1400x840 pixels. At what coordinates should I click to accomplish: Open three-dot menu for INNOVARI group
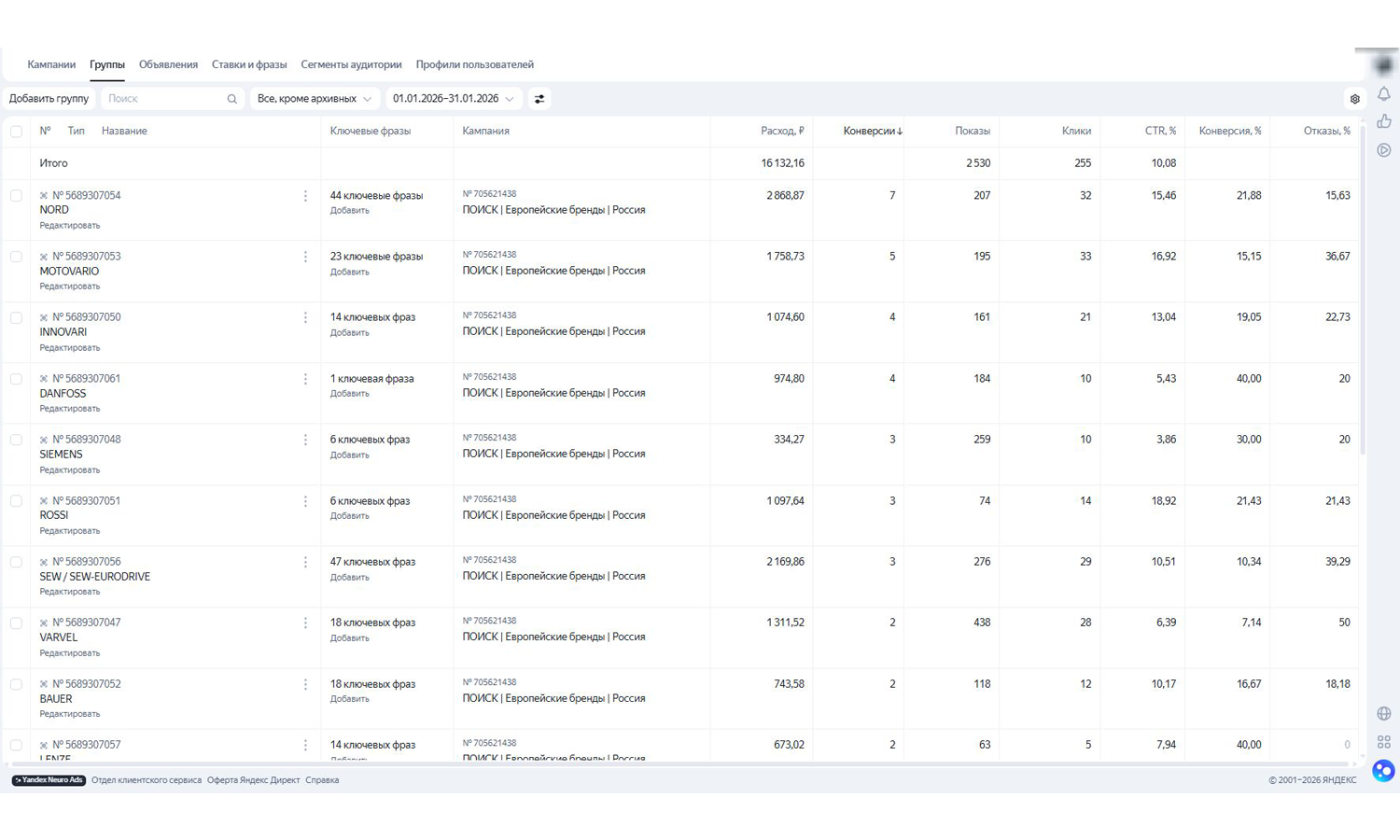(305, 318)
